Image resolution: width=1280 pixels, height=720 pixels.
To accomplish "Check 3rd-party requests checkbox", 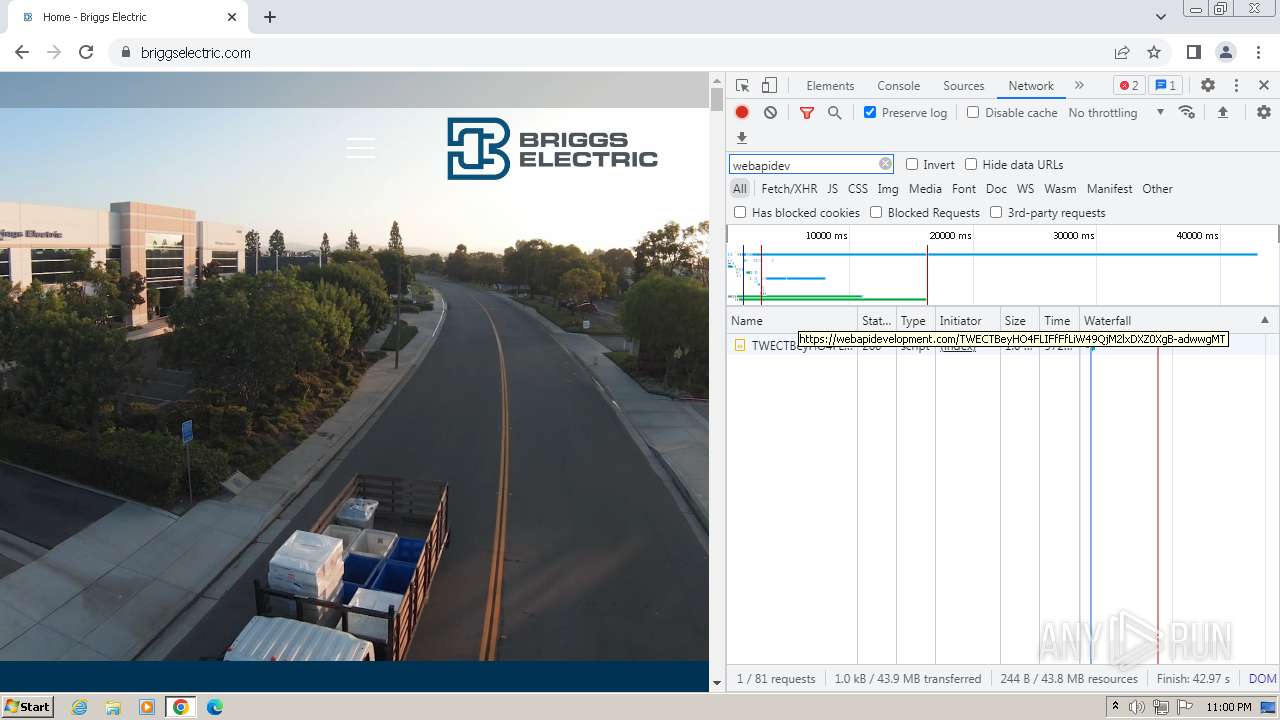I will pyautogui.click(x=996, y=212).
